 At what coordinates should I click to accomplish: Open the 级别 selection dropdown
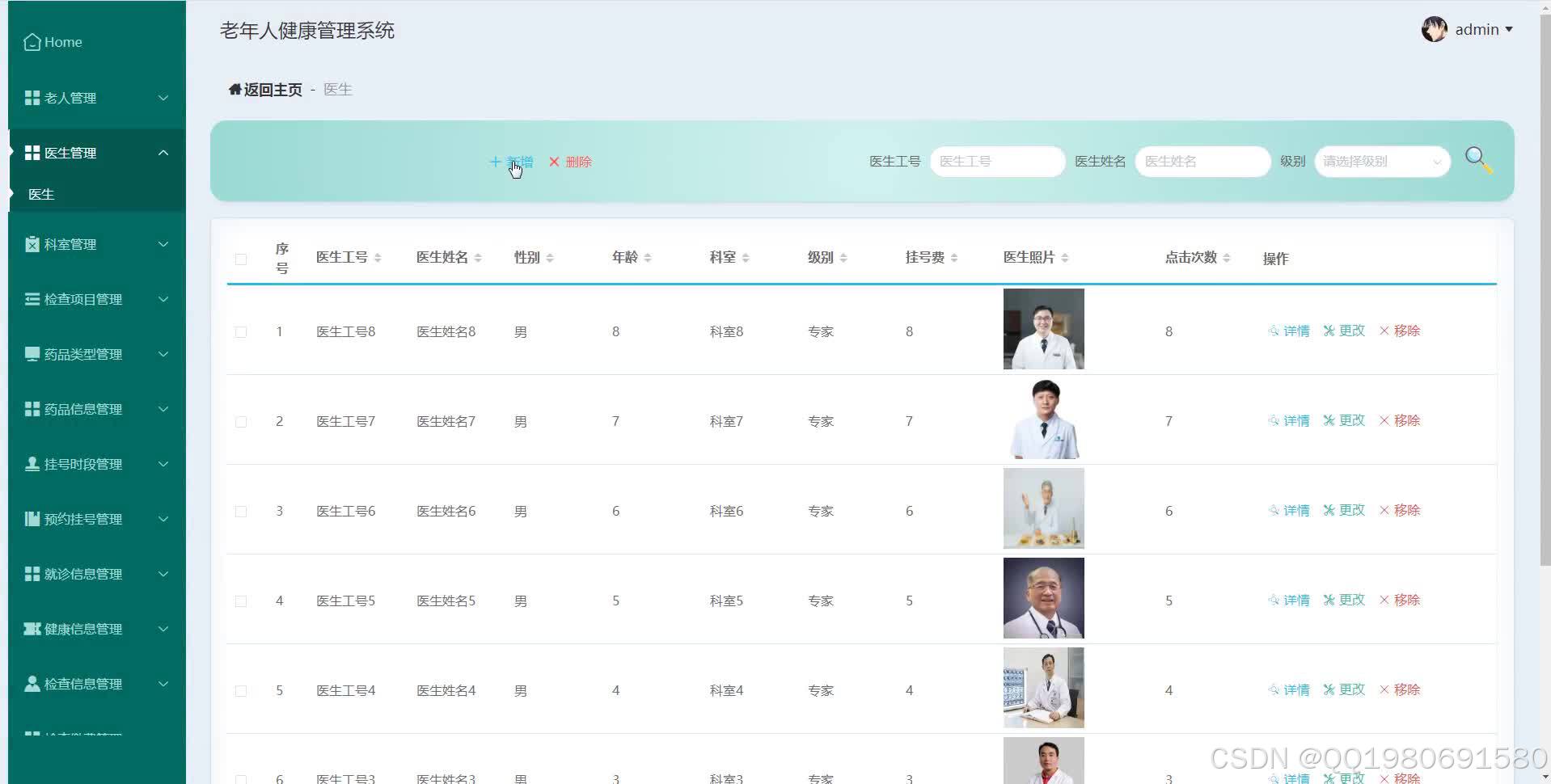click(x=1380, y=161)
